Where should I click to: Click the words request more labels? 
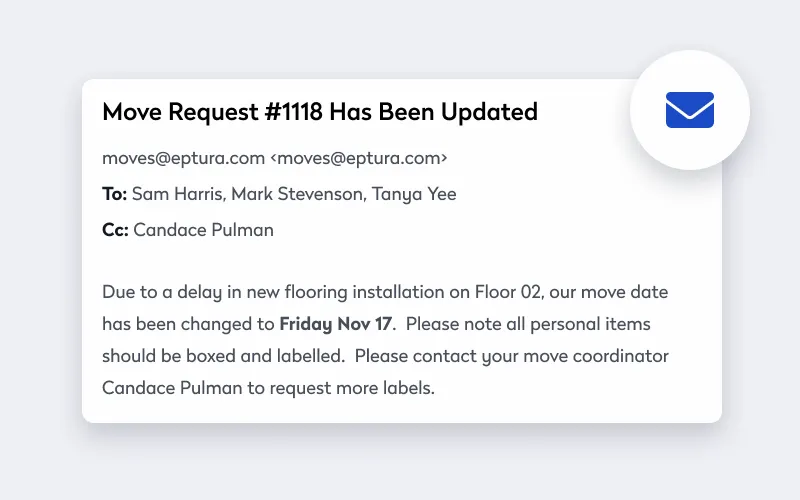(351, 388)
